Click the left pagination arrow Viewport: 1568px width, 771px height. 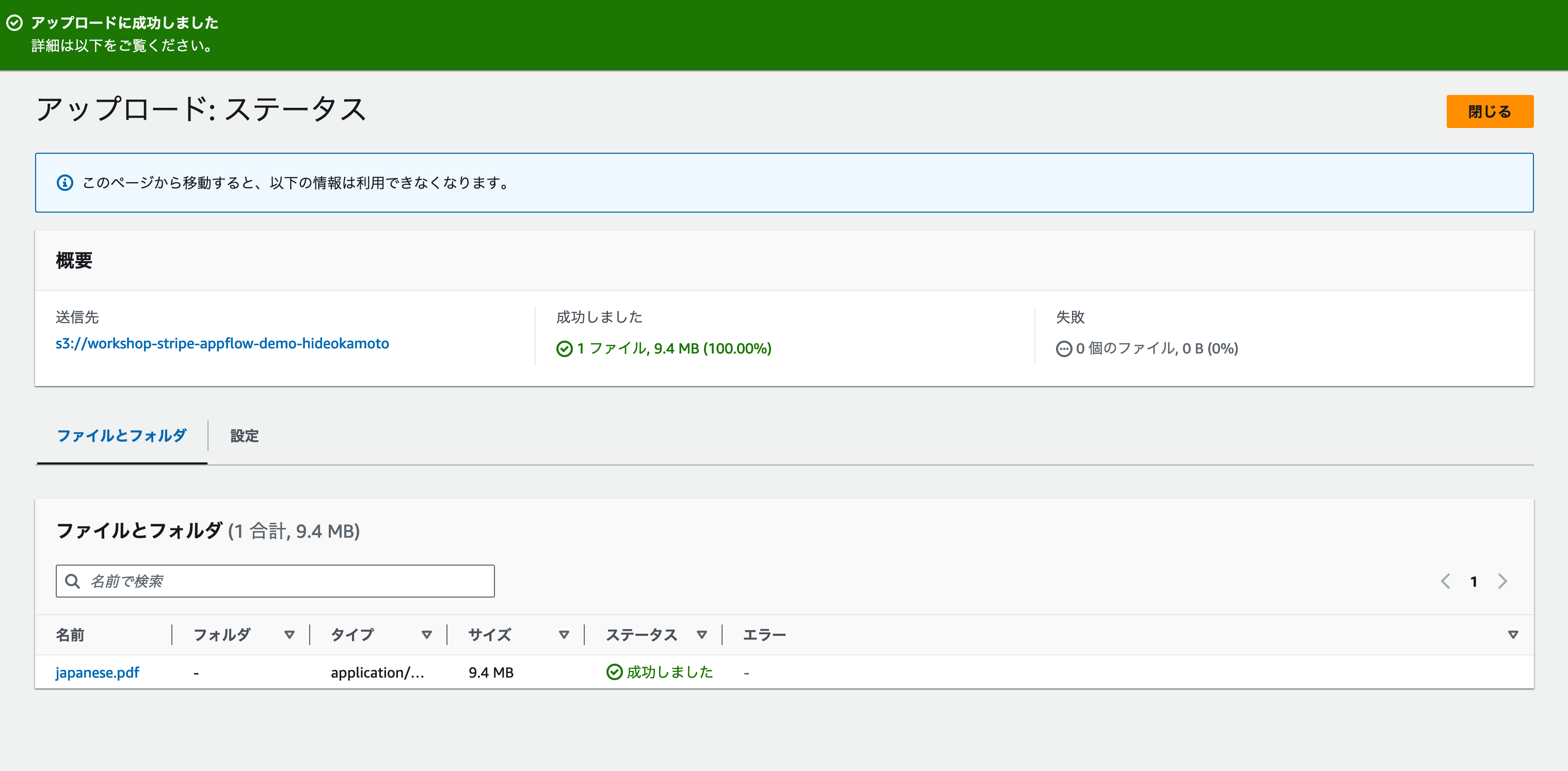1445,581
